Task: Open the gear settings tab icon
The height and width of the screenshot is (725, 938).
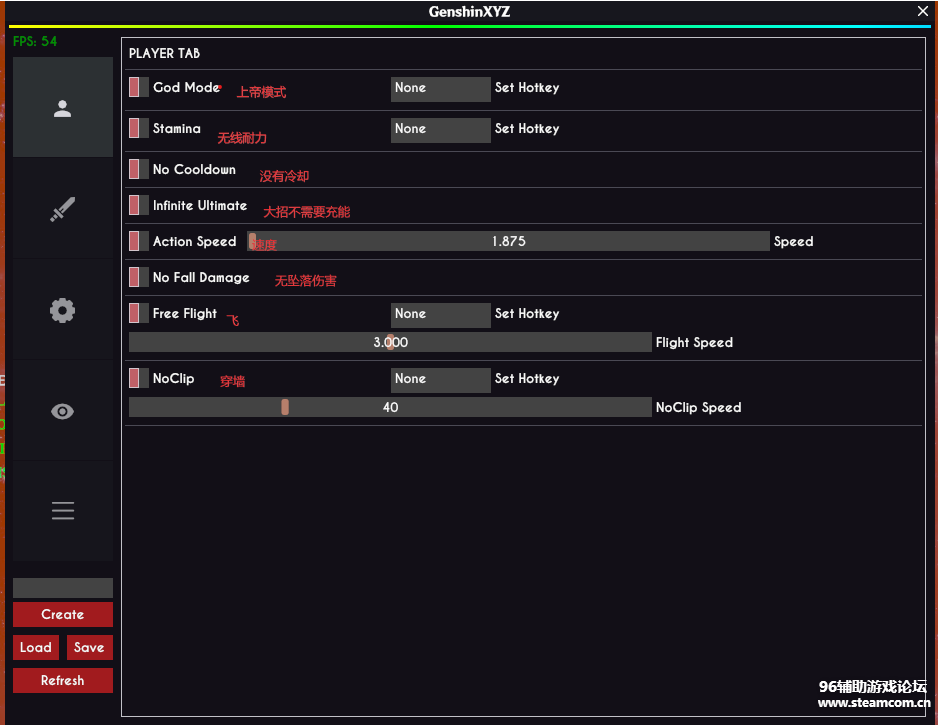Action: (x=63, y=310)
